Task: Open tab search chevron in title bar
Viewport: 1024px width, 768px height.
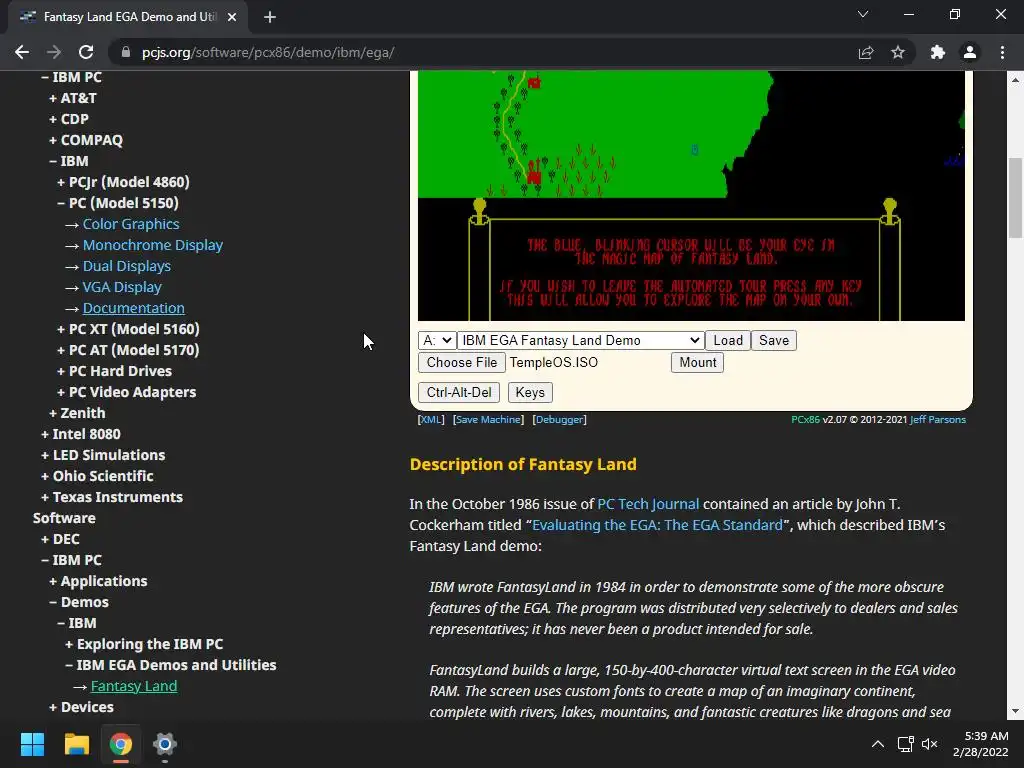Action: pyautogui.click(x=863, y=14)
